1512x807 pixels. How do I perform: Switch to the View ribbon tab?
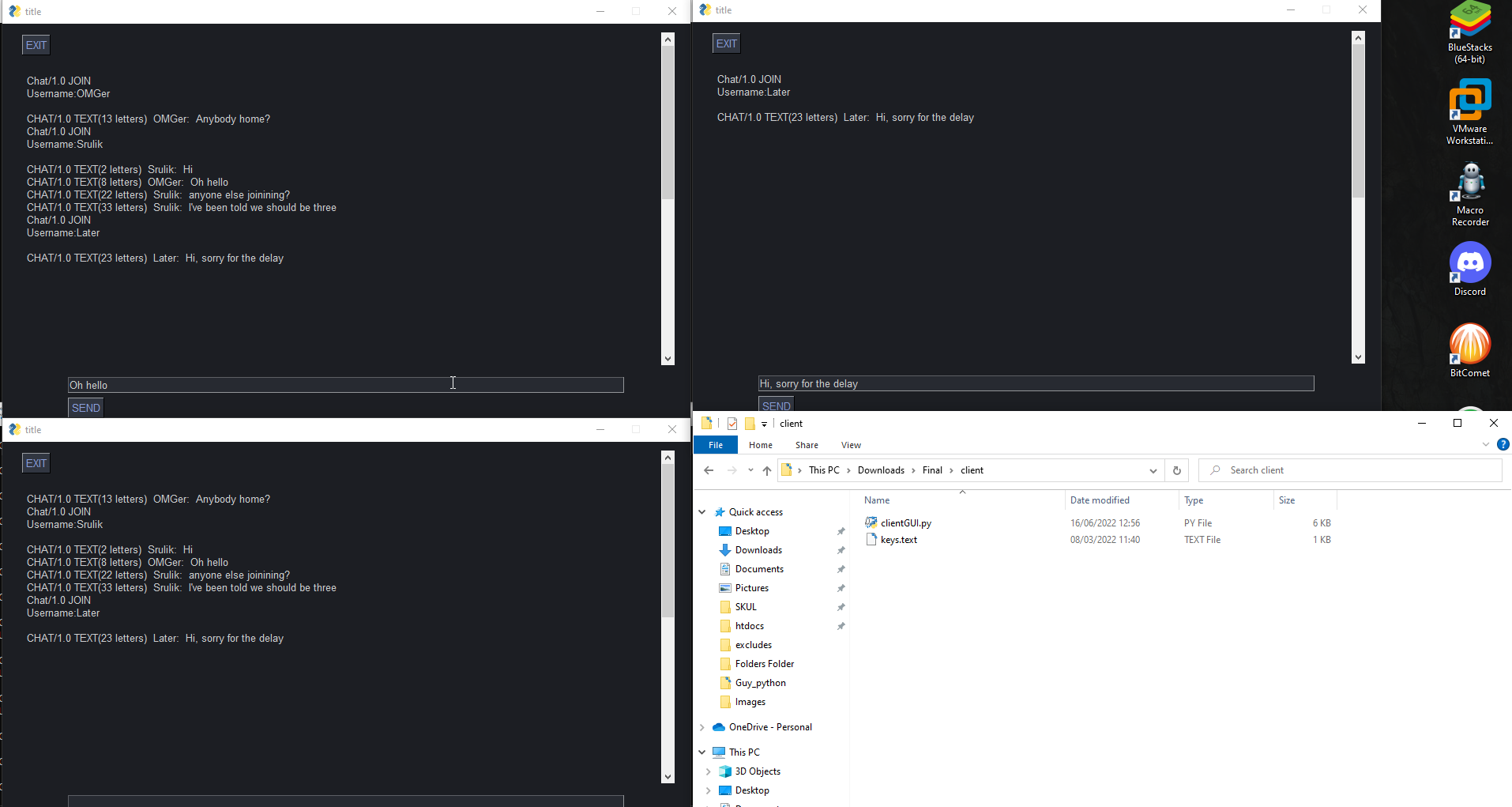(851, 445)
